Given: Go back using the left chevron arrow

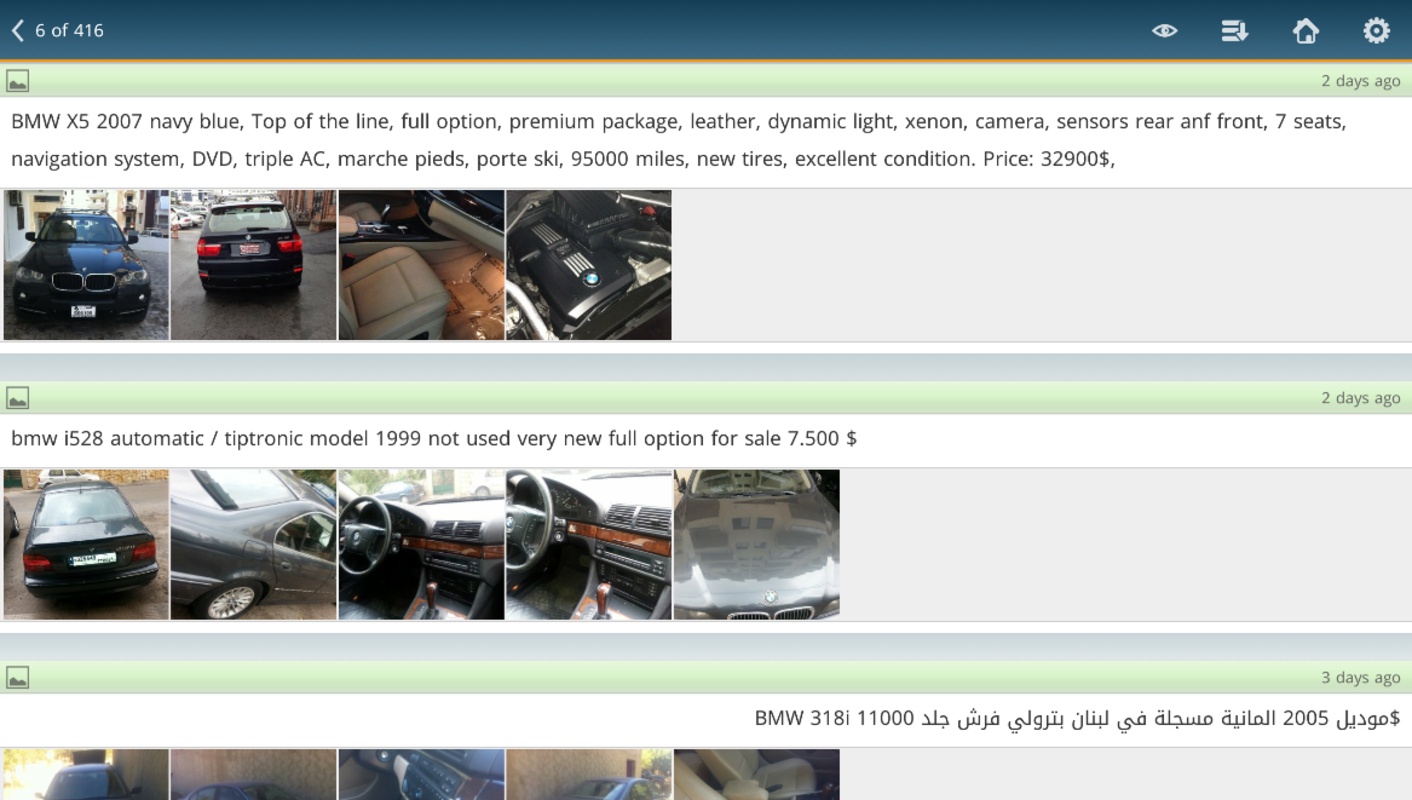Looking at the screenshot, I should coord(17,30).
